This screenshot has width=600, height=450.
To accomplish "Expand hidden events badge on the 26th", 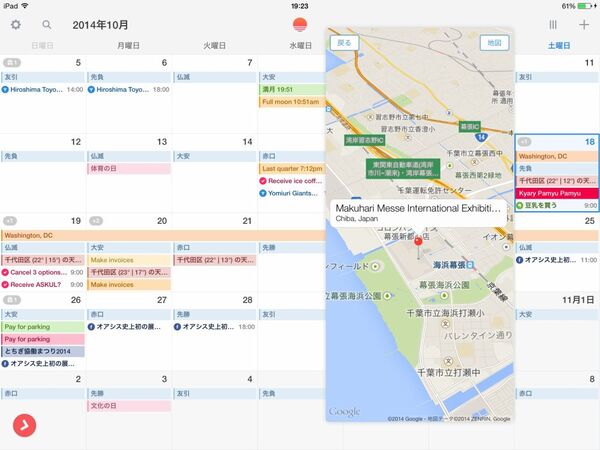I will [11, 300].
